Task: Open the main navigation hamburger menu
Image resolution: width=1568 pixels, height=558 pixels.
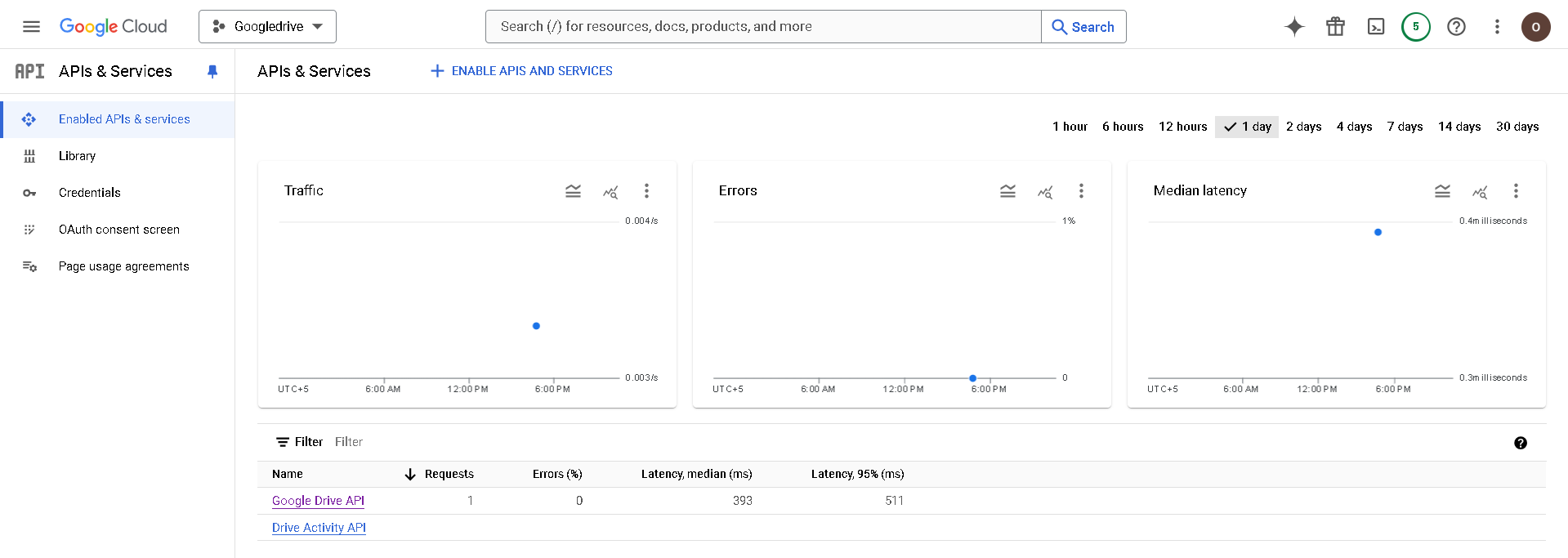Action: click(x=31, y=27)
